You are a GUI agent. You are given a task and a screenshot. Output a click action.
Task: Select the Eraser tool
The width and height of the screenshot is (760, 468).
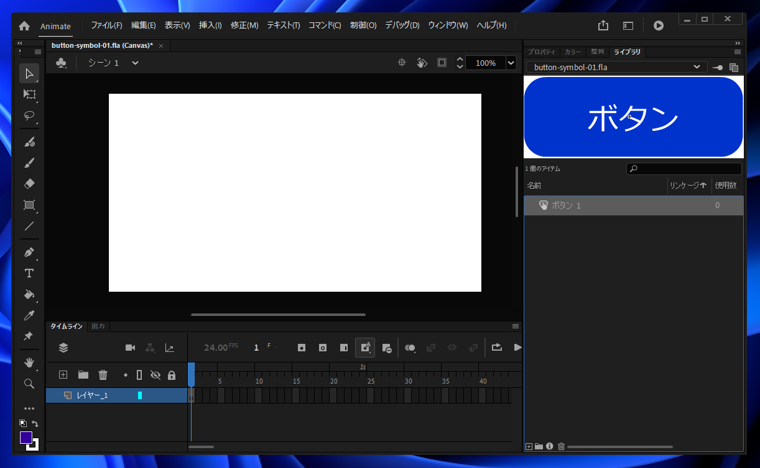coord(29,184)
